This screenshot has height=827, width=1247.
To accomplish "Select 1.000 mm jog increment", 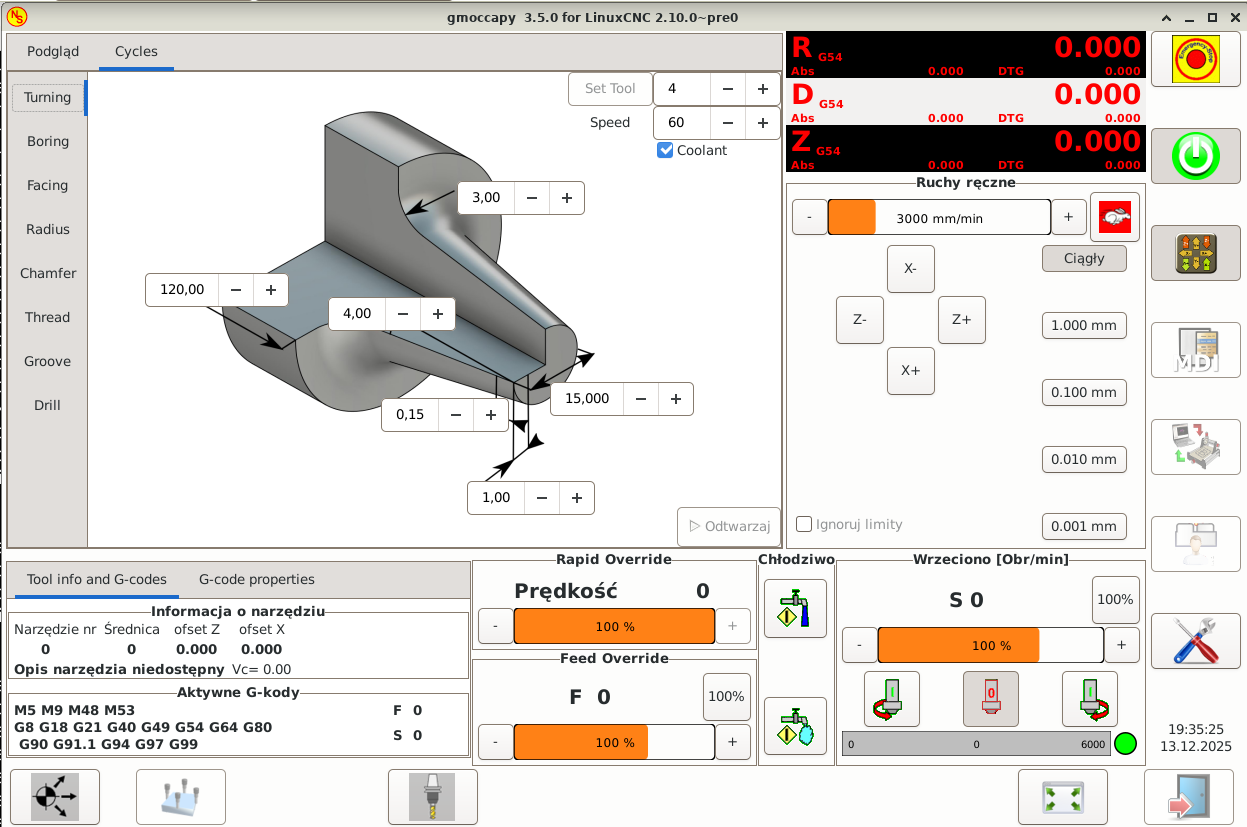I will pos(1084,325).
